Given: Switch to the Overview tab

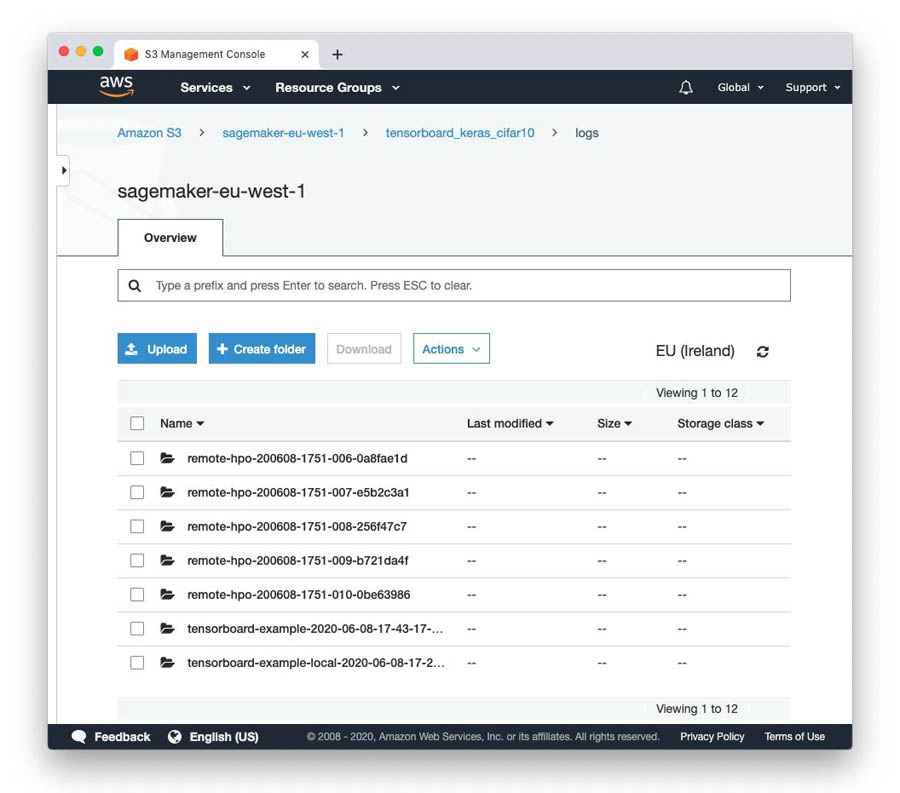Looking at the screenshot, I should (x=170, y=238).
